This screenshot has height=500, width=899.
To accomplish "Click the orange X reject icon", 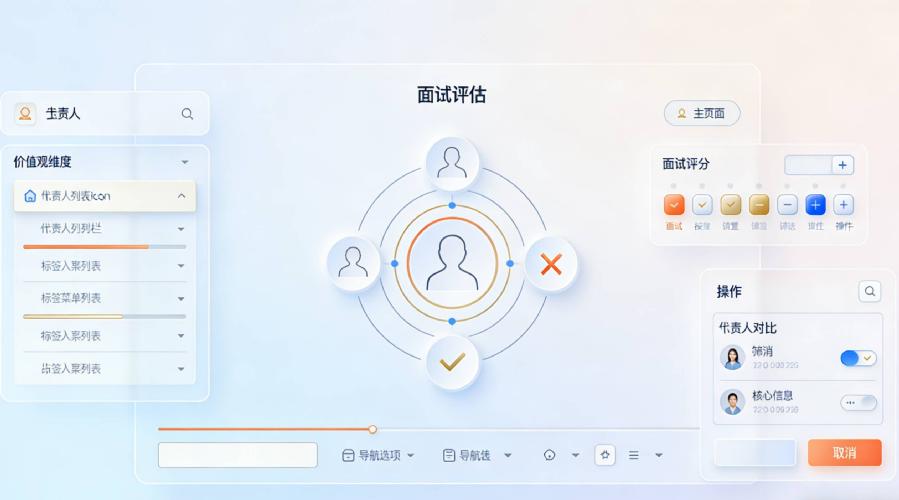I will click(551, 264).
